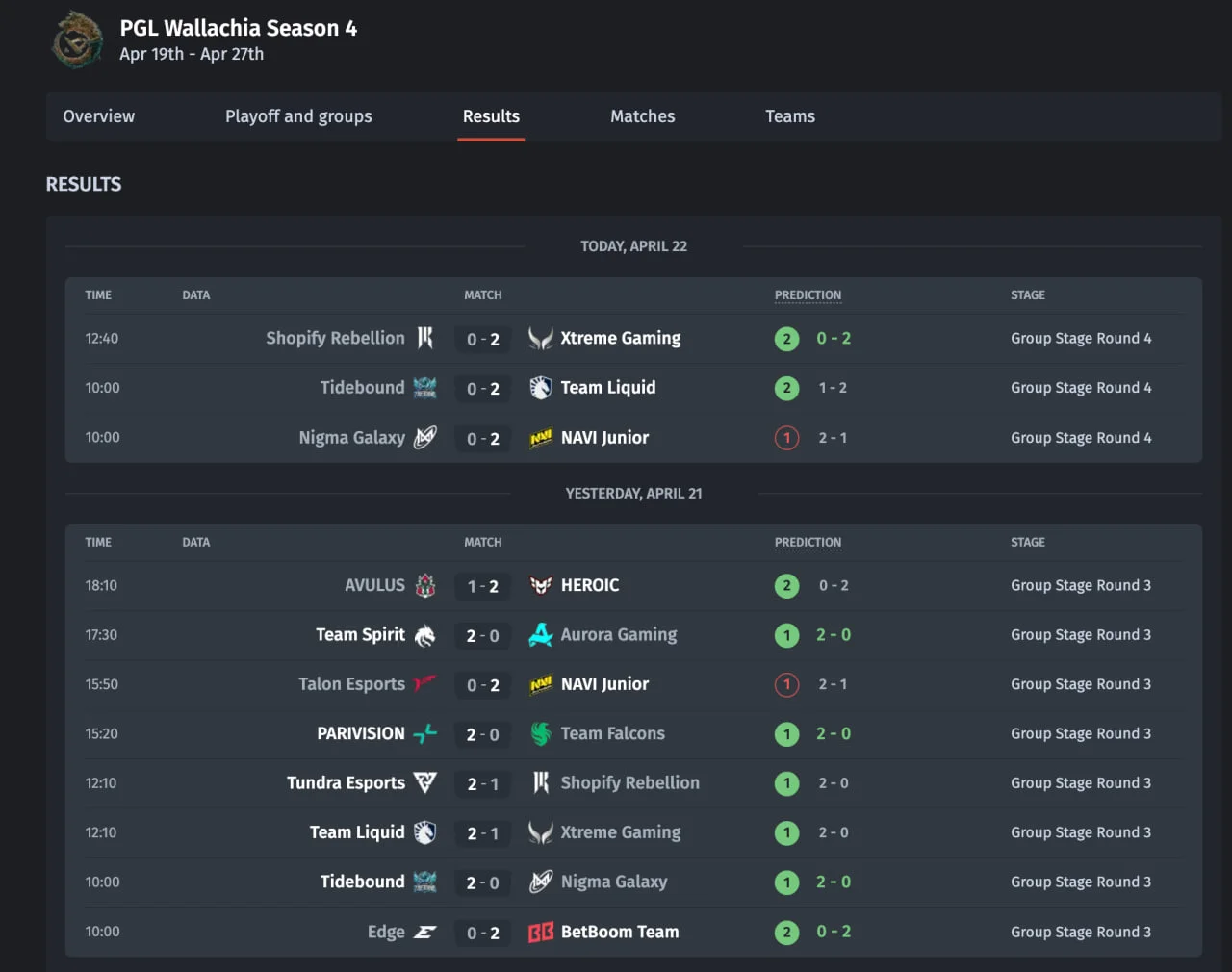1232x972 pixels.
Task: Click the PGL Wallachia tournament logo
Action: 77,40
